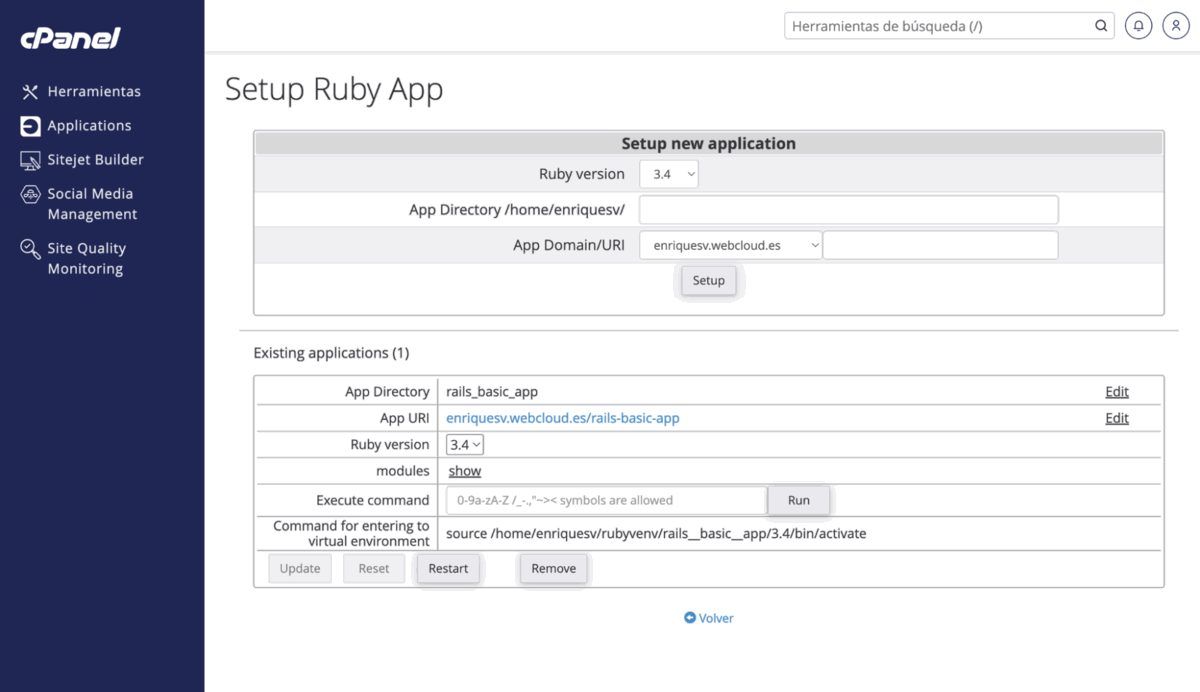Click the cPanel logo
Image resolution: width=1200 pixels, height=692 pixels.
tap(70, 39)
